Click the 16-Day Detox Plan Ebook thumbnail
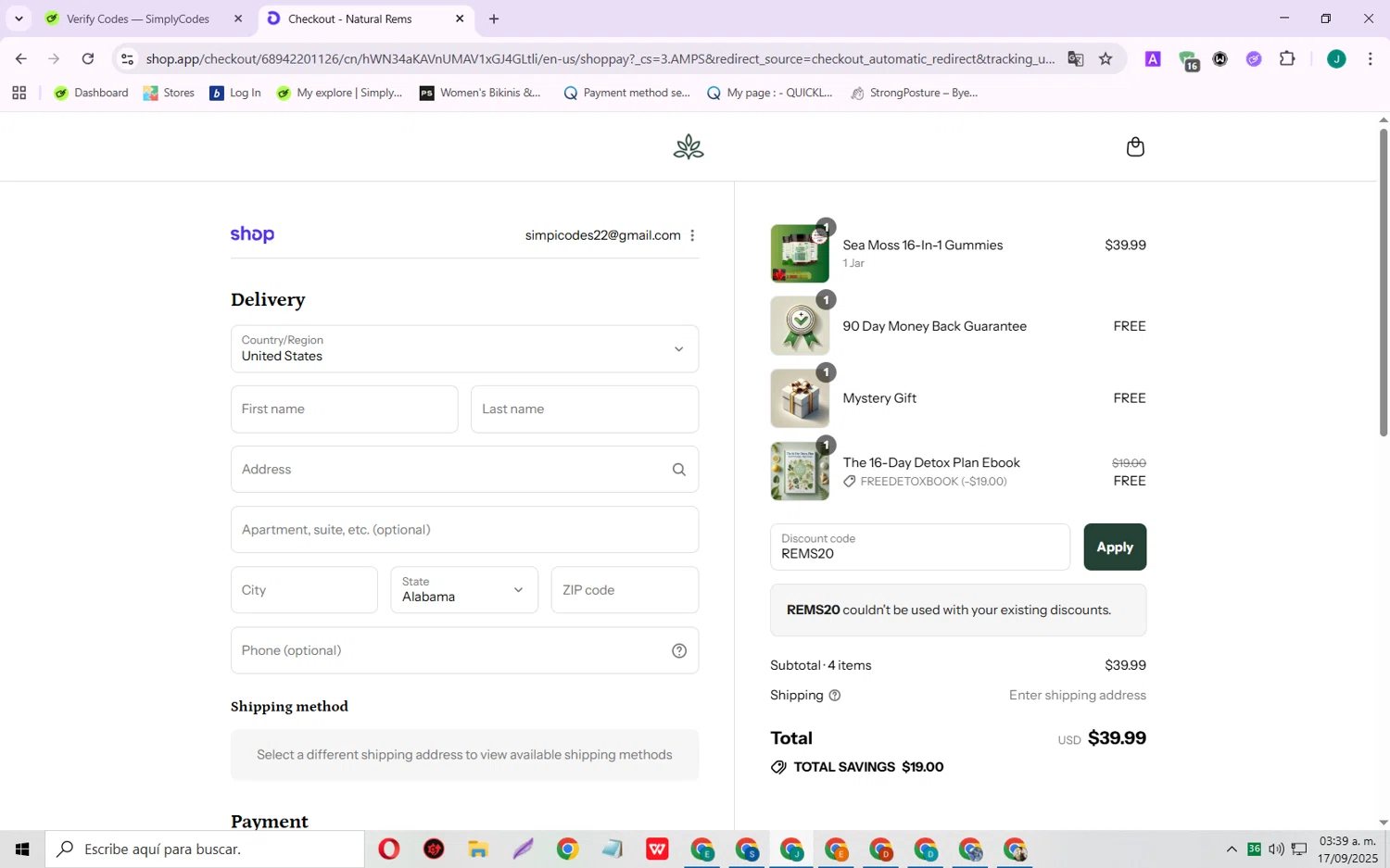 pos(800,472)
